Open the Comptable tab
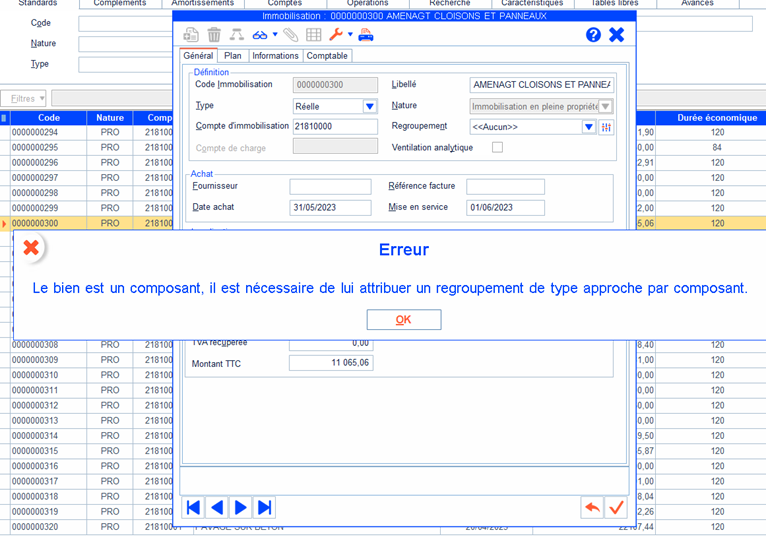The width and height of the screenshot is (766, 547). tap(327, 56)
